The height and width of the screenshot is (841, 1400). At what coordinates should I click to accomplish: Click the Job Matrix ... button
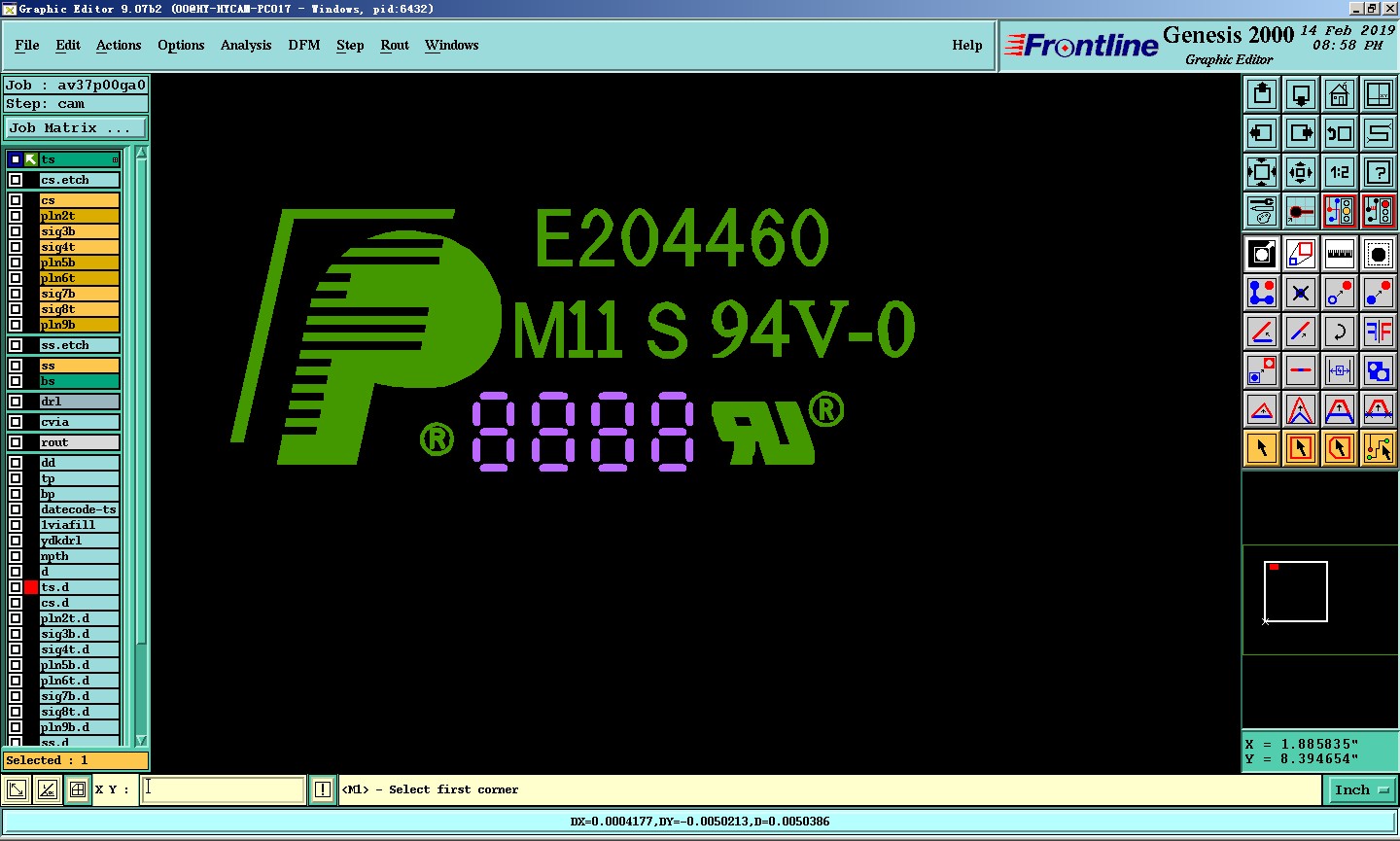coord(76,128)
